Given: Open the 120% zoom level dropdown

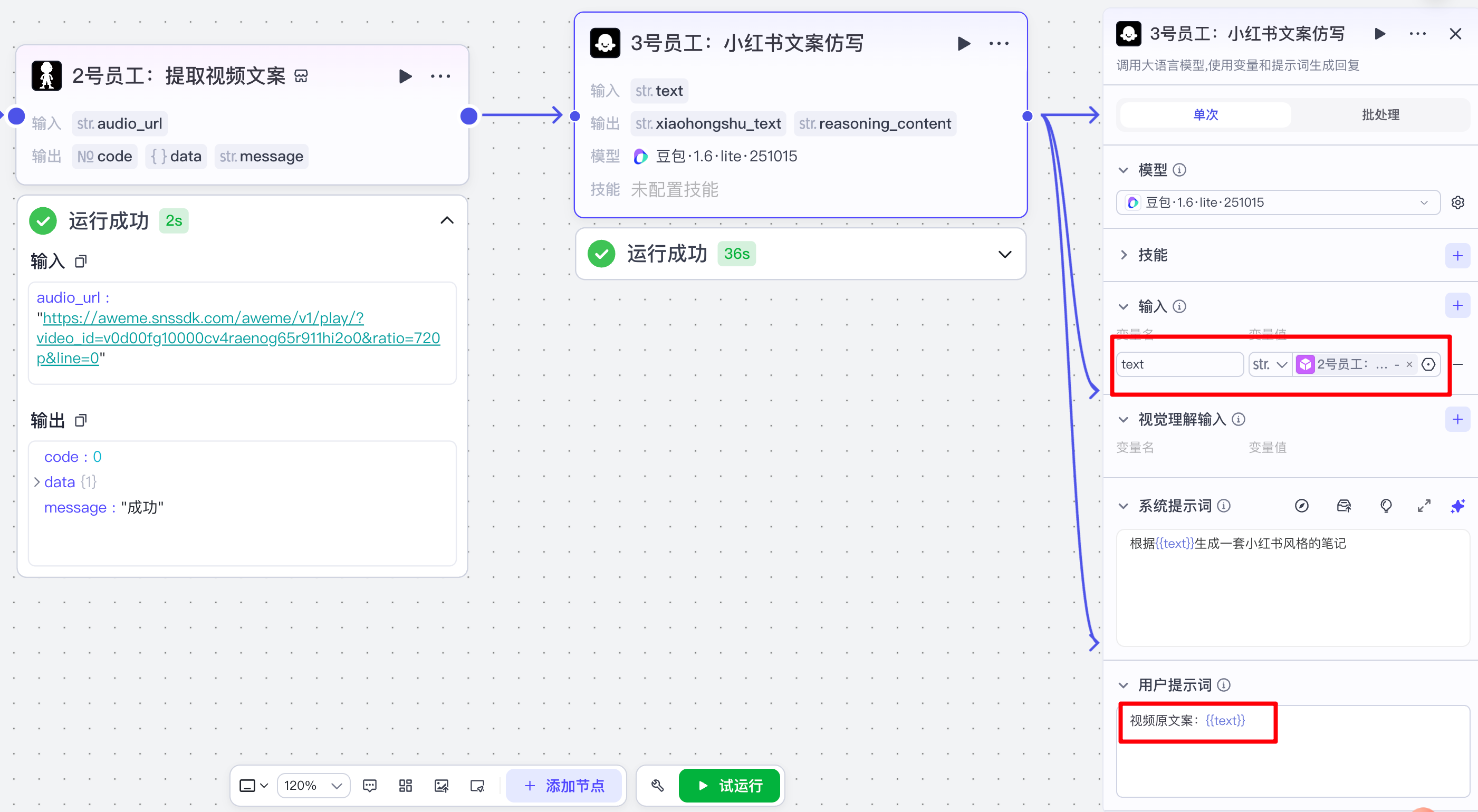Looking at the screenshot, I should pos(313,786).
